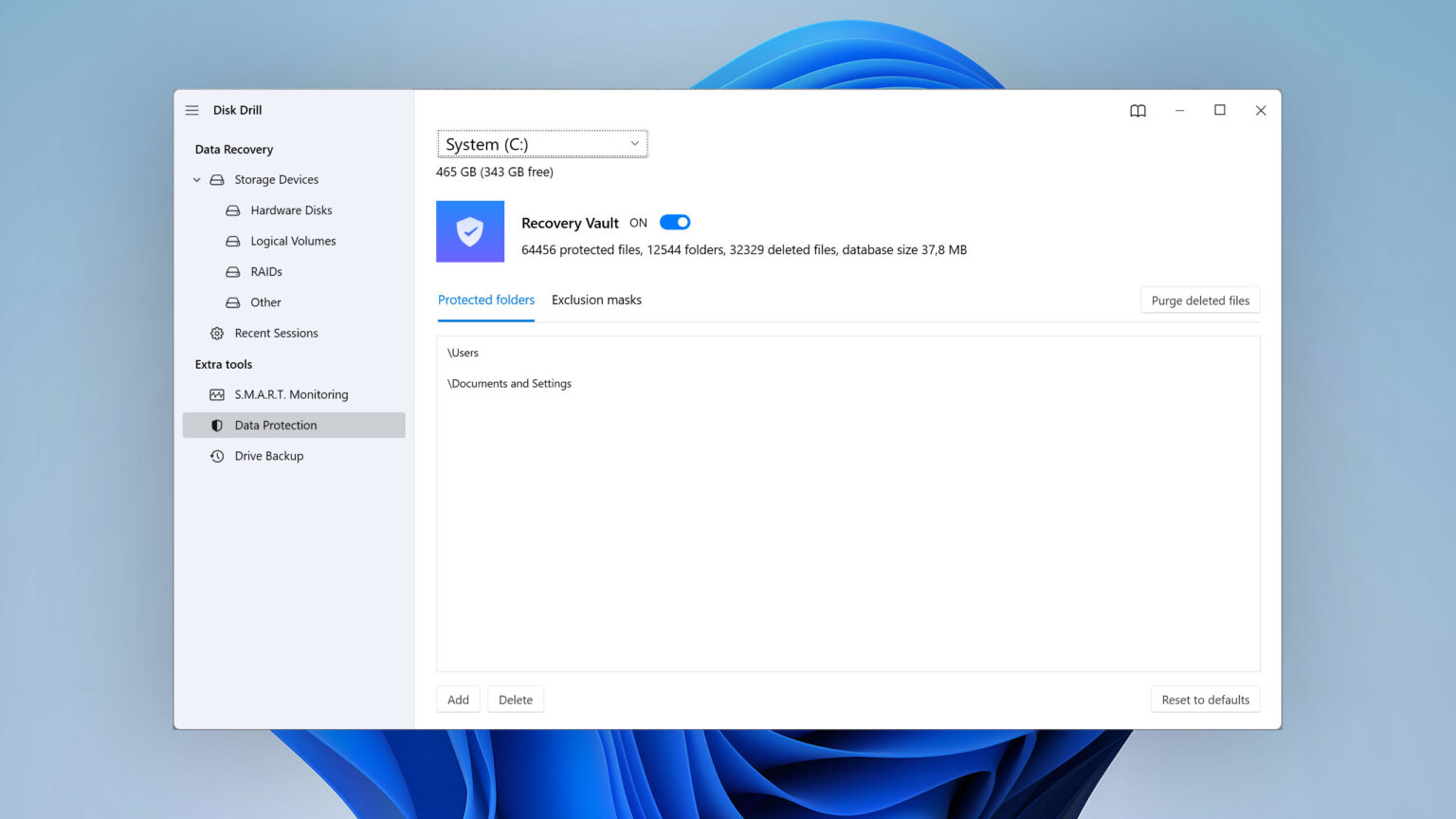The image size is (1456, 819).
Task: Select the \Users protected folder entry
Action: pyautogui.click(x=464, y=352)
